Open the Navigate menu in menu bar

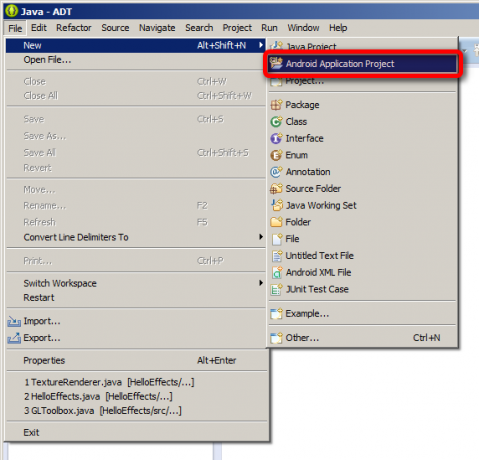[157, 28]
